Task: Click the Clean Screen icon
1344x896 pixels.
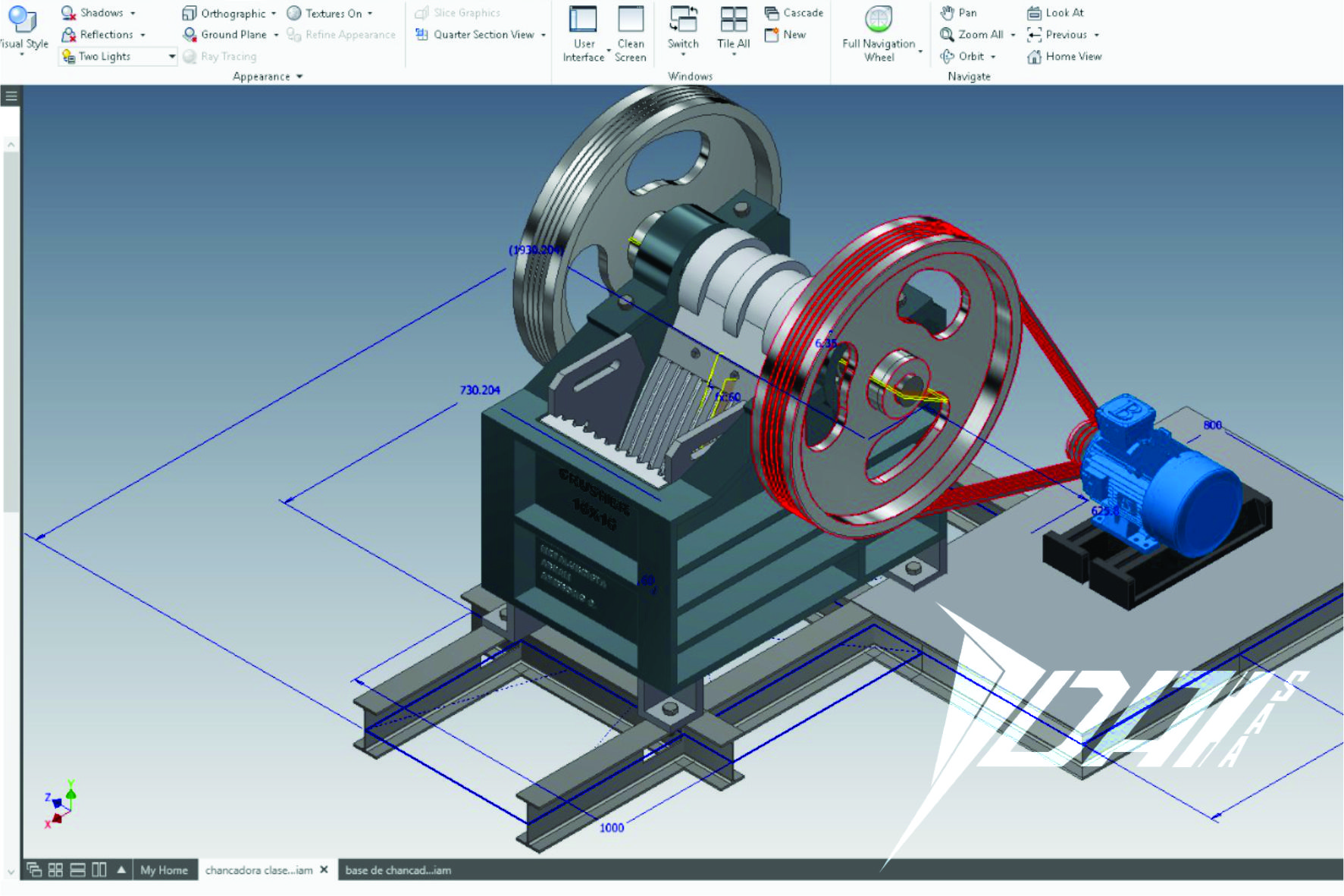Action: click(x=630, y=20)
